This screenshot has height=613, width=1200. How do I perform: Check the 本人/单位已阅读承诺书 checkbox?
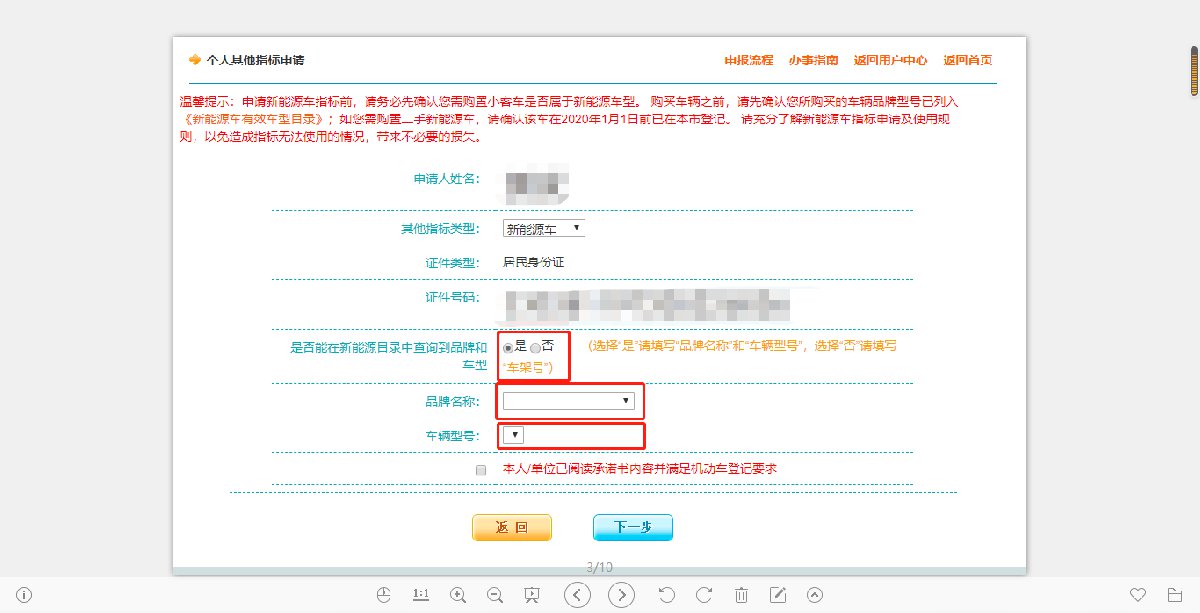481,469
